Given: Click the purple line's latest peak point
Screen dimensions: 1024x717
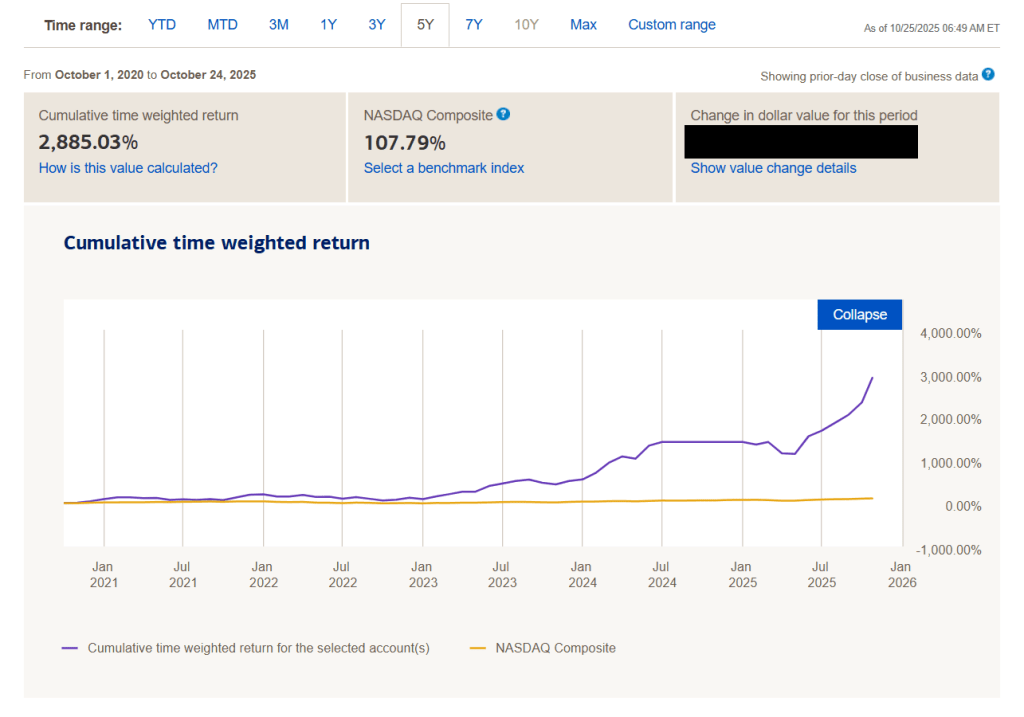Looking at the screenshot, I should pyautogui.click(x=872, y=378).
